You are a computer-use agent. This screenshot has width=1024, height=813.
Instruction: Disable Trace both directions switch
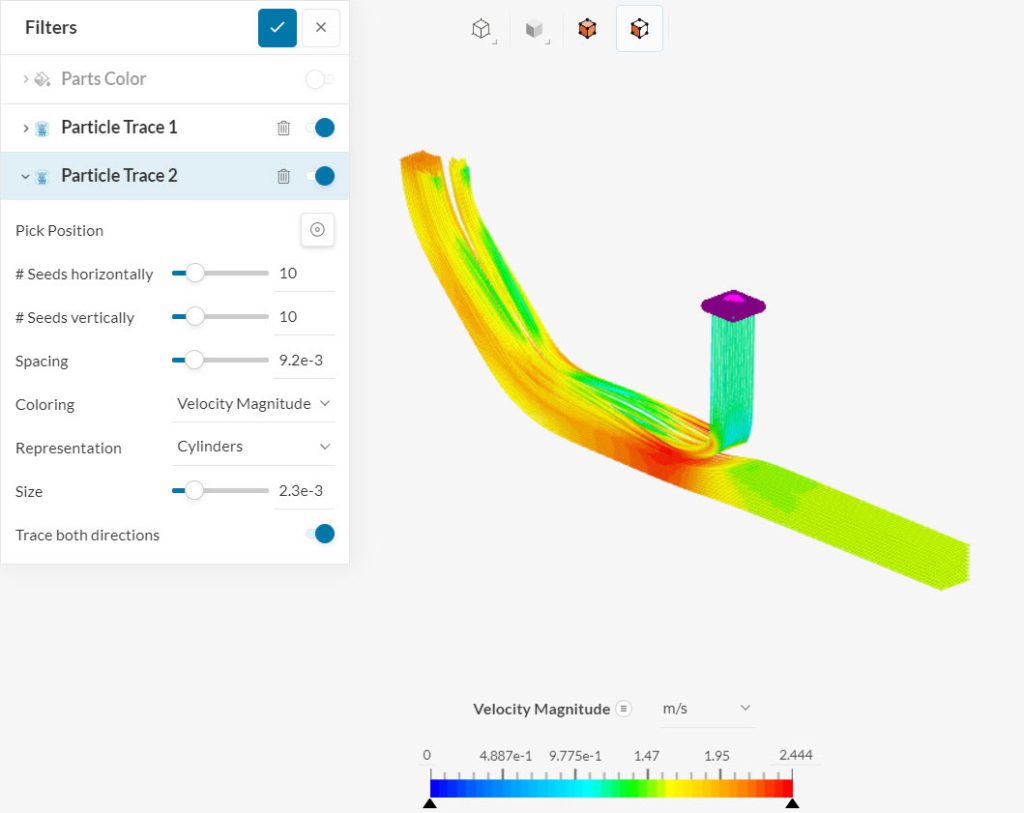[x=321, y=534]
